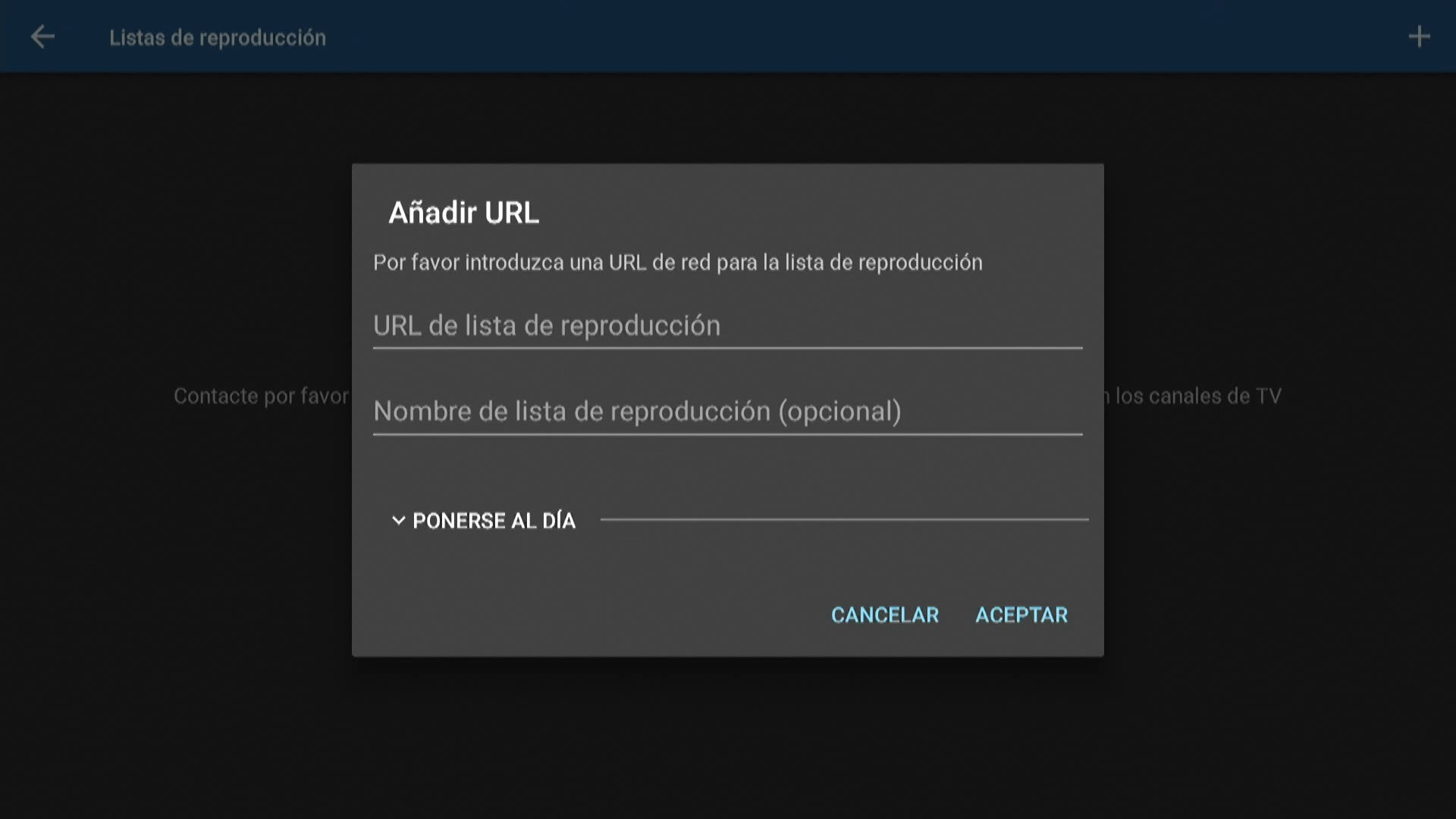Focus the URL de lista de reproducción field
The width and height of the screenshot is (1456, 819).
point(727,326)
